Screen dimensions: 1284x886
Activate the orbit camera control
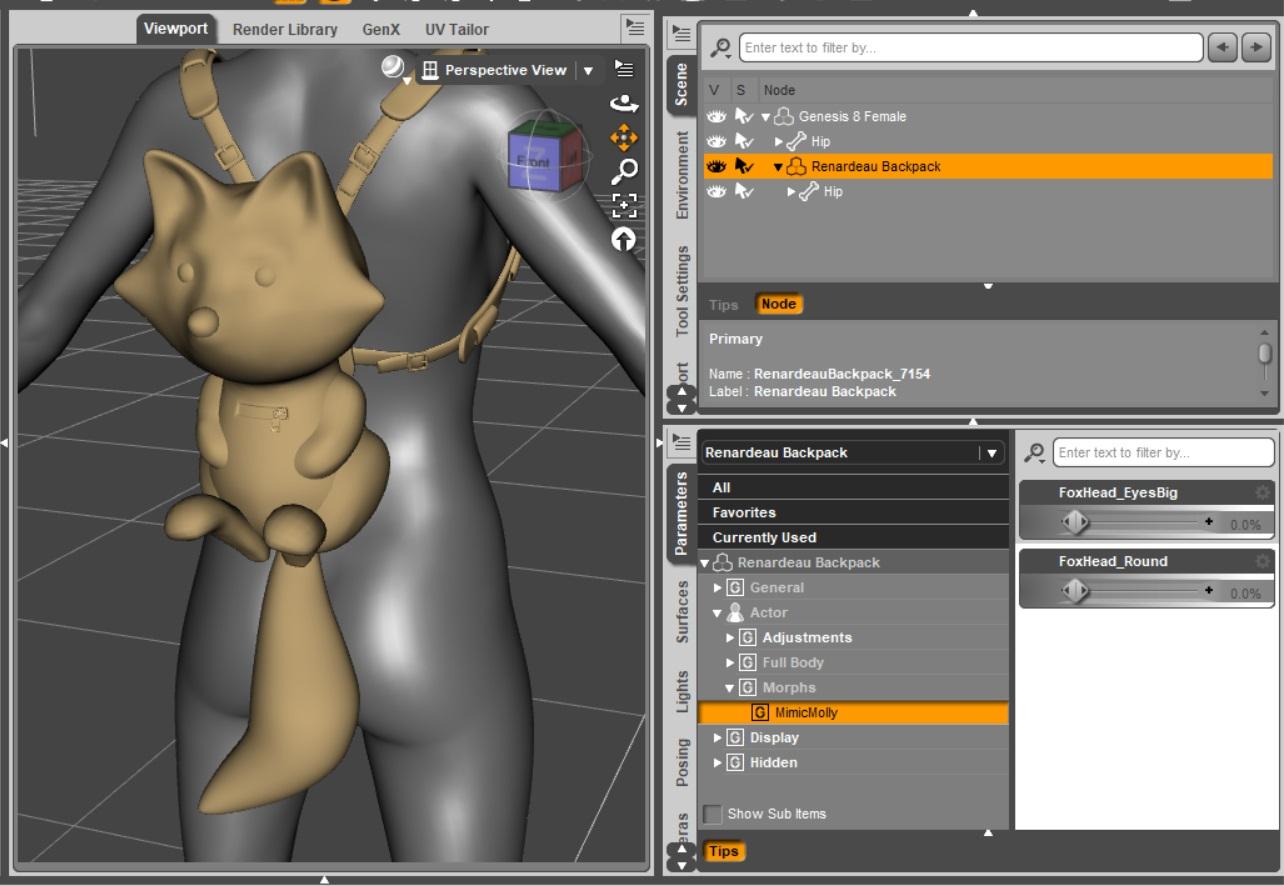(x=624, y=104)
